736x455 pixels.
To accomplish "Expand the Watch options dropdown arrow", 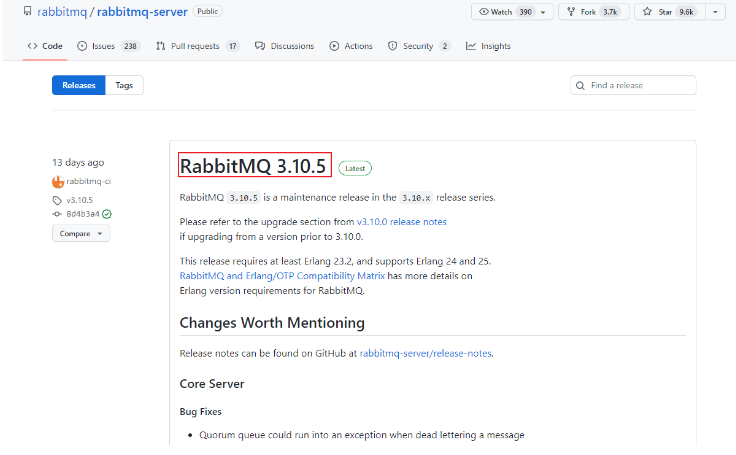I will pos(543,12).
